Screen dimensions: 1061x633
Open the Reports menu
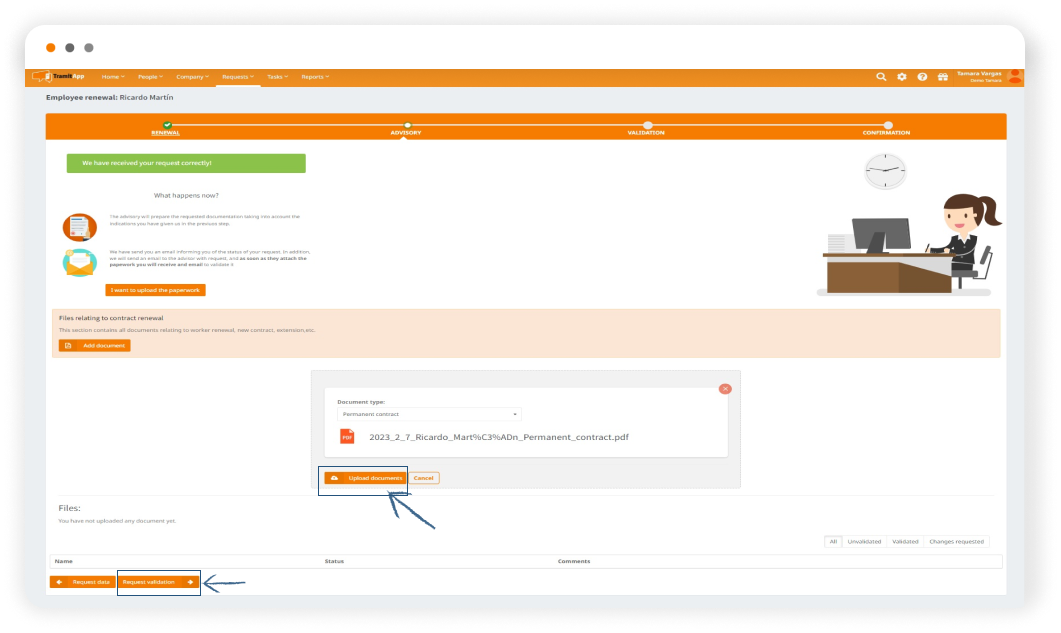(315, 77)
